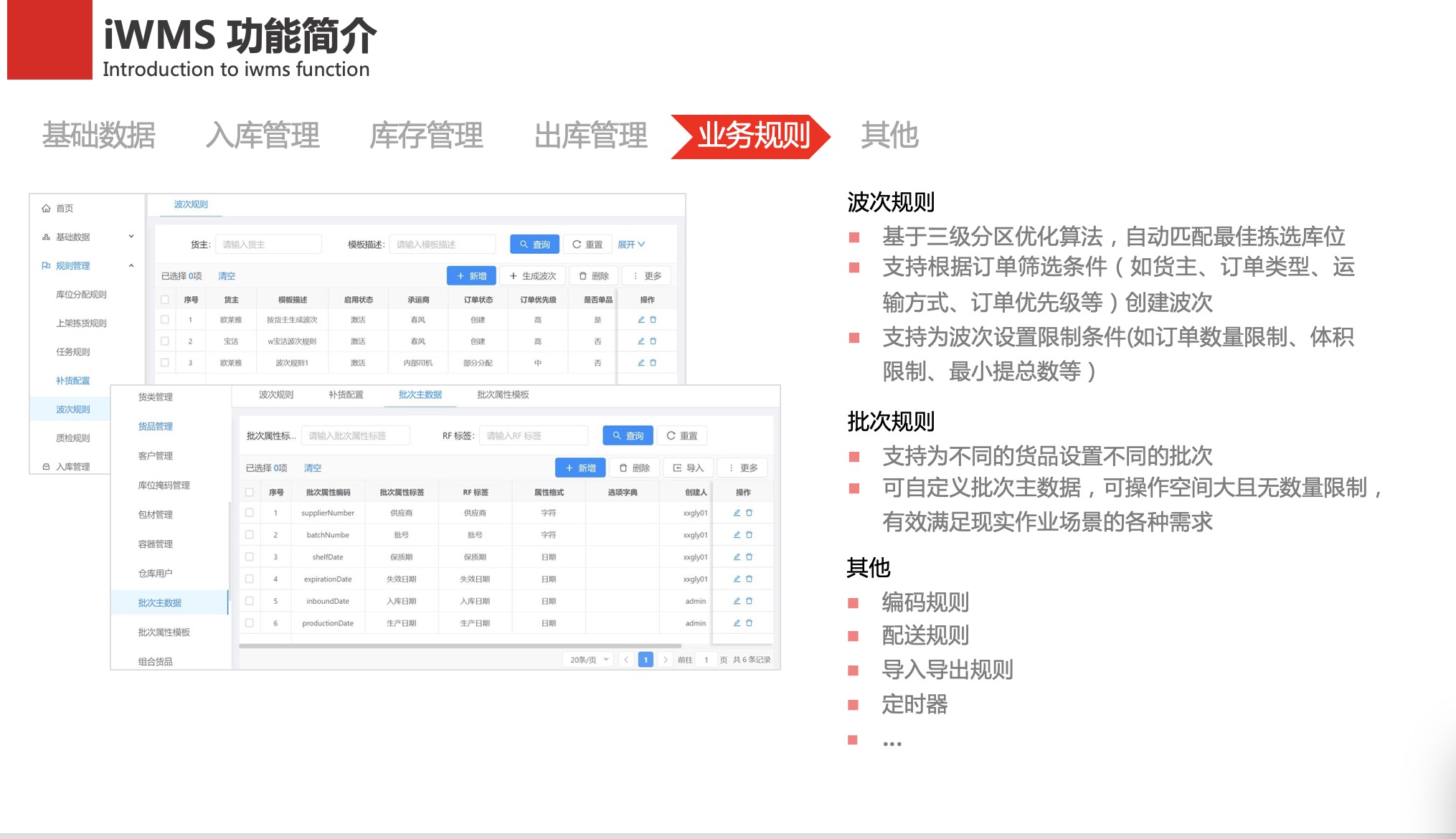Click the 模板描述 input field
This screenshot has height=839, width=1456.
coord(443,245)
